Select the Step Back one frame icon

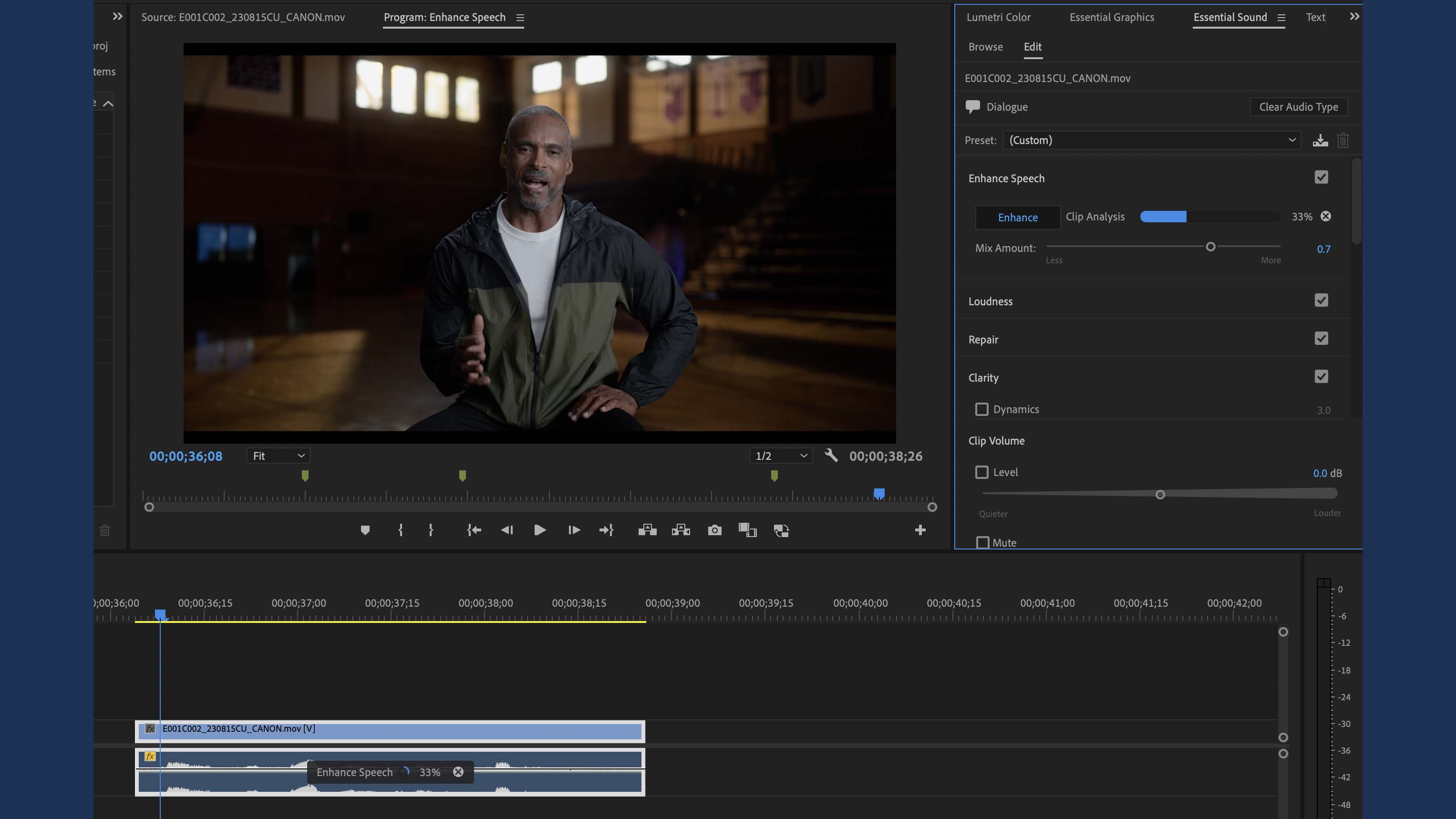tap(506, 530)
